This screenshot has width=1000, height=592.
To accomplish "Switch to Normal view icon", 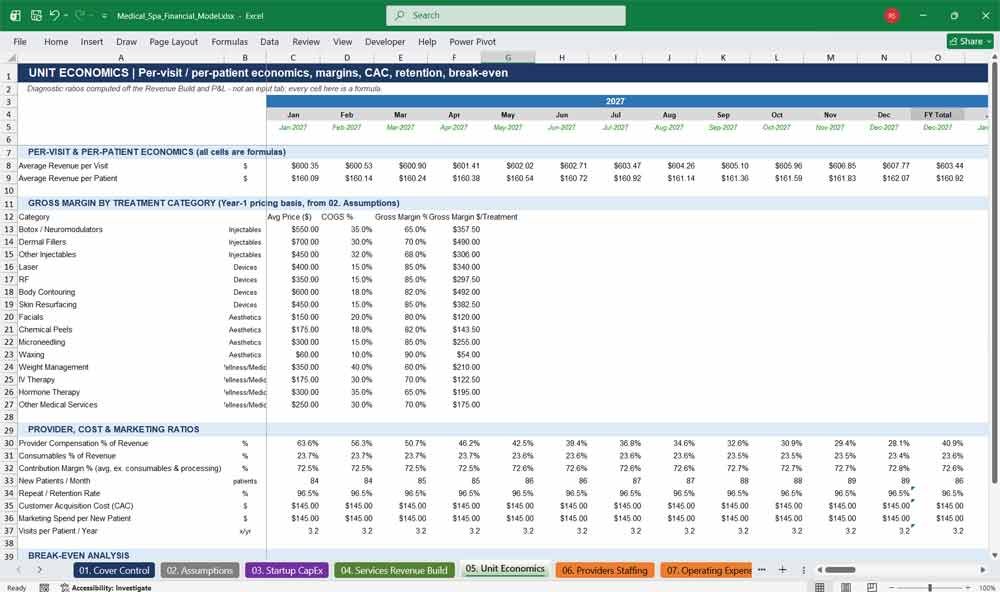I will coord(820,587).
